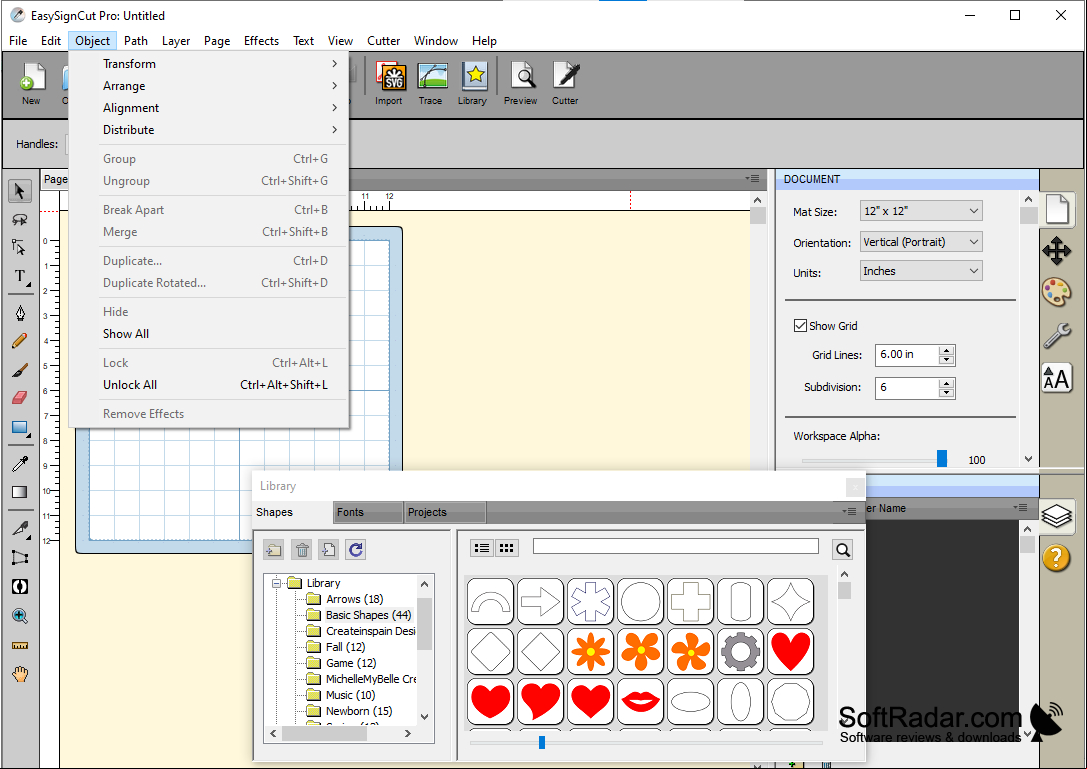
Task: Select the Lasso selection tool
Action: coord(19,219)
